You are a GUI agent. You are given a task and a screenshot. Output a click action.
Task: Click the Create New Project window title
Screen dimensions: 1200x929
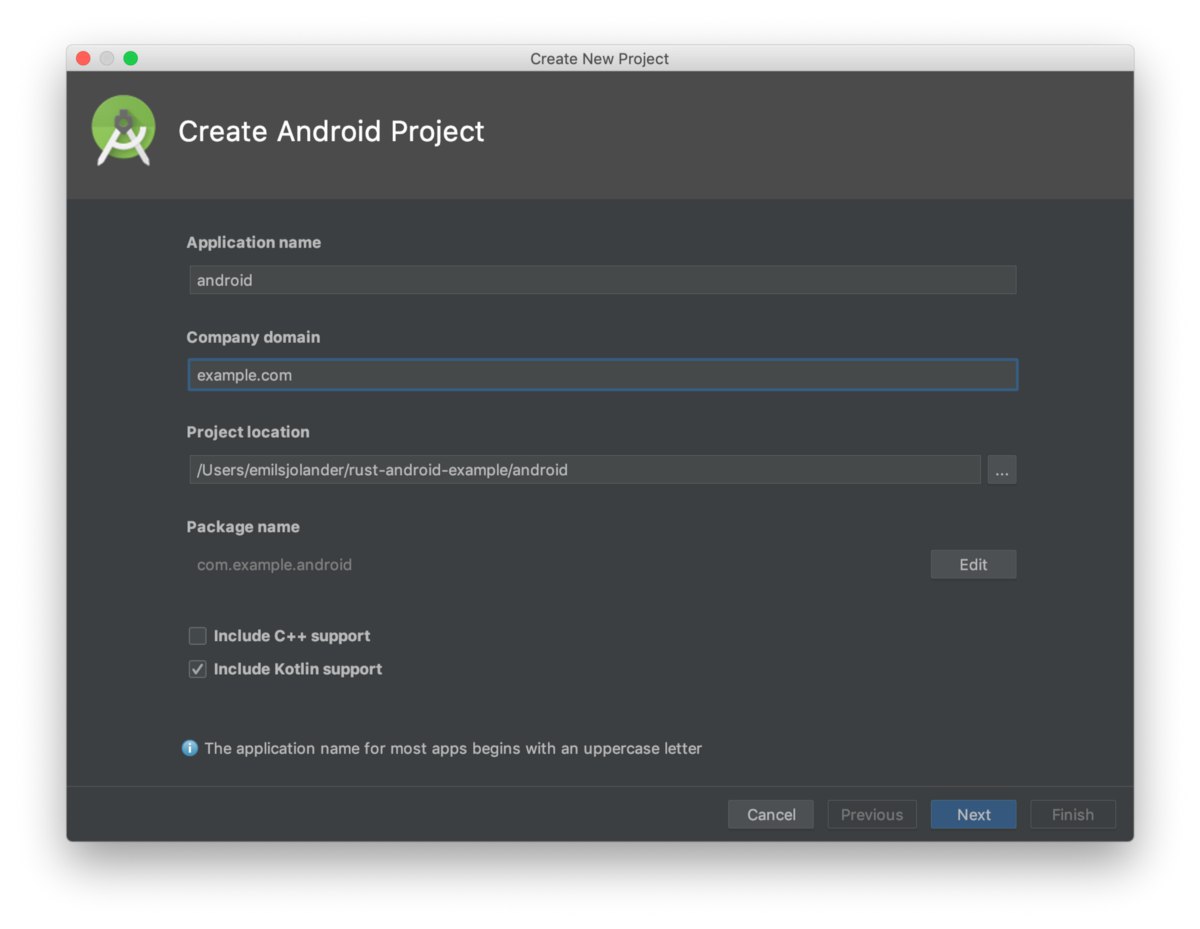600,59
